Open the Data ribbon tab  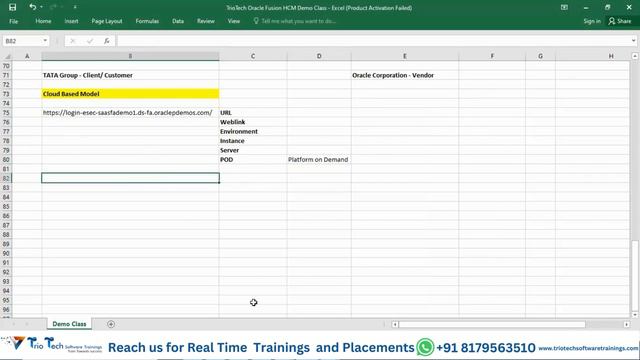point(178,21)
